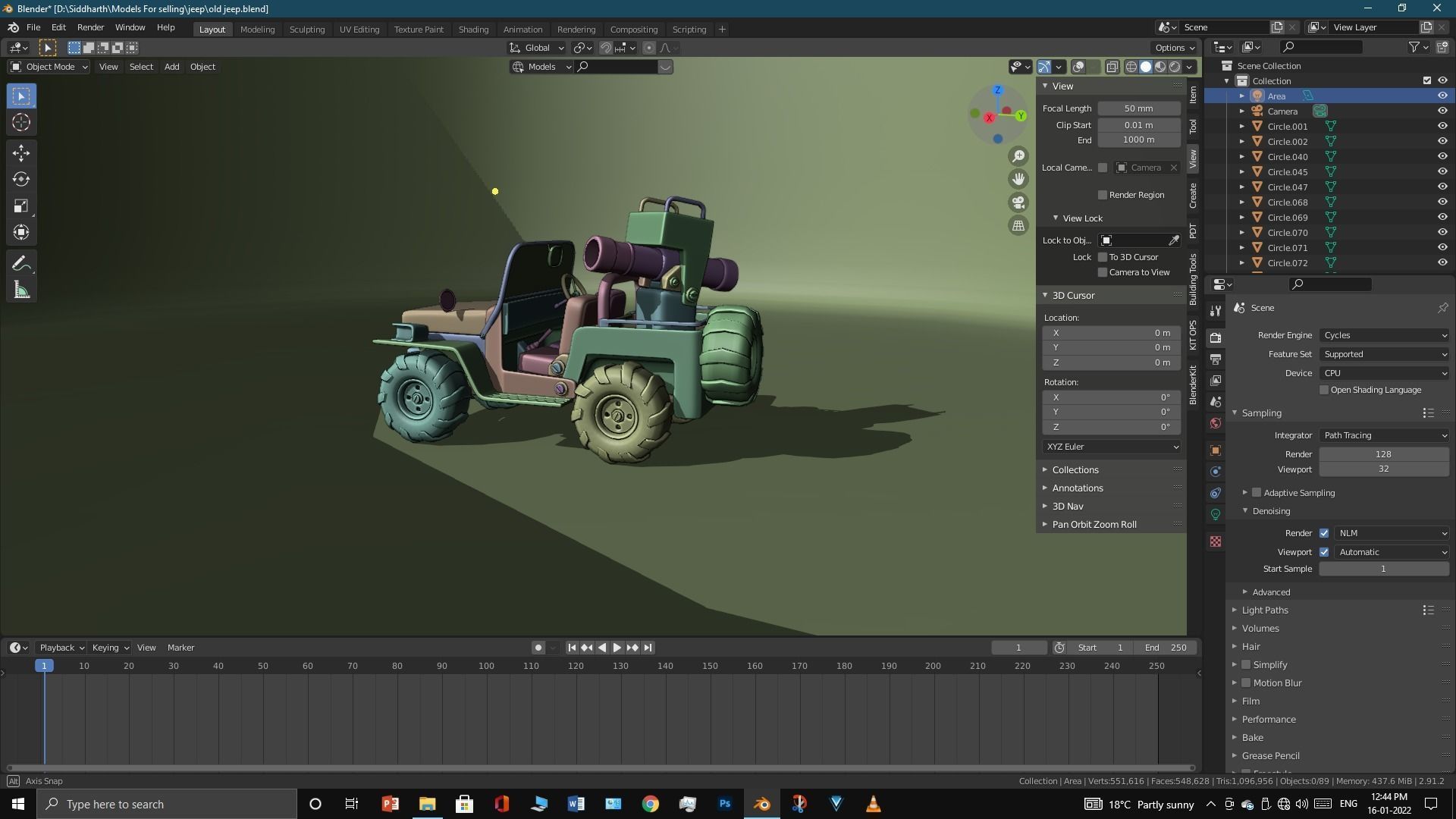The width and height of the screenshot is (1456, 819).
Task: Jump to the last frame
Action: pos(648,648)
